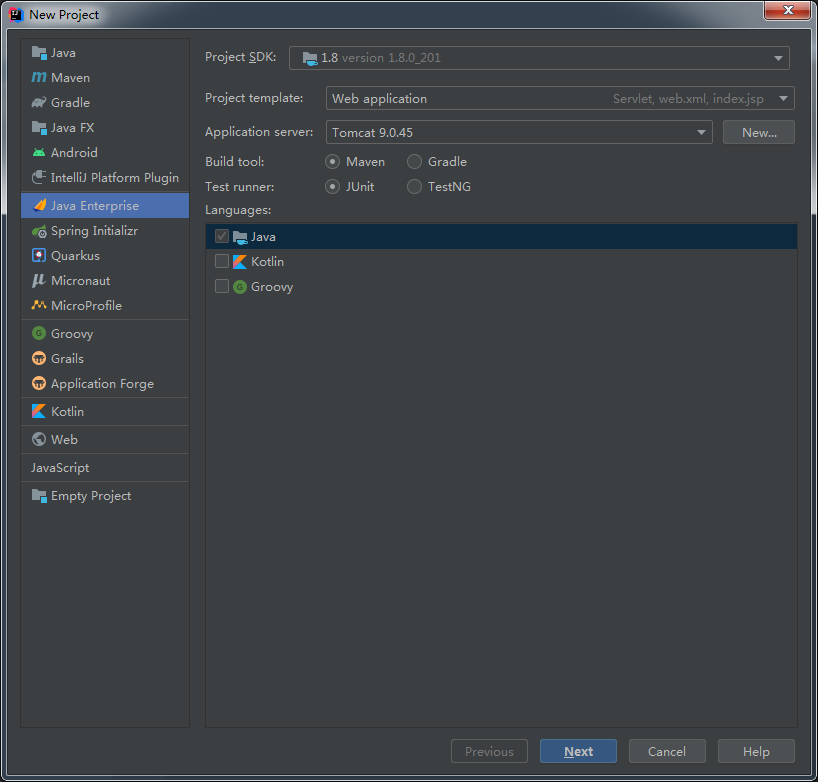
Task: Click the Android robot icon
Action: [39, 153]
